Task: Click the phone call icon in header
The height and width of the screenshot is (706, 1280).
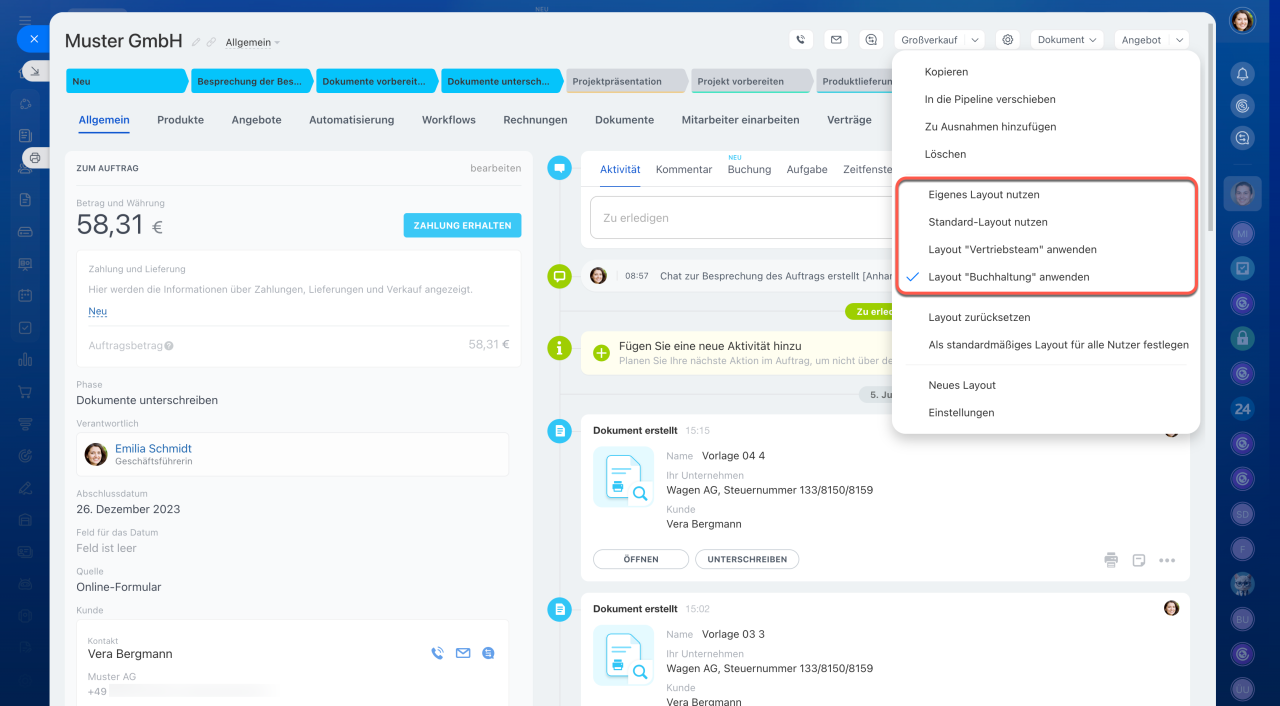Action: click(800, 40)
